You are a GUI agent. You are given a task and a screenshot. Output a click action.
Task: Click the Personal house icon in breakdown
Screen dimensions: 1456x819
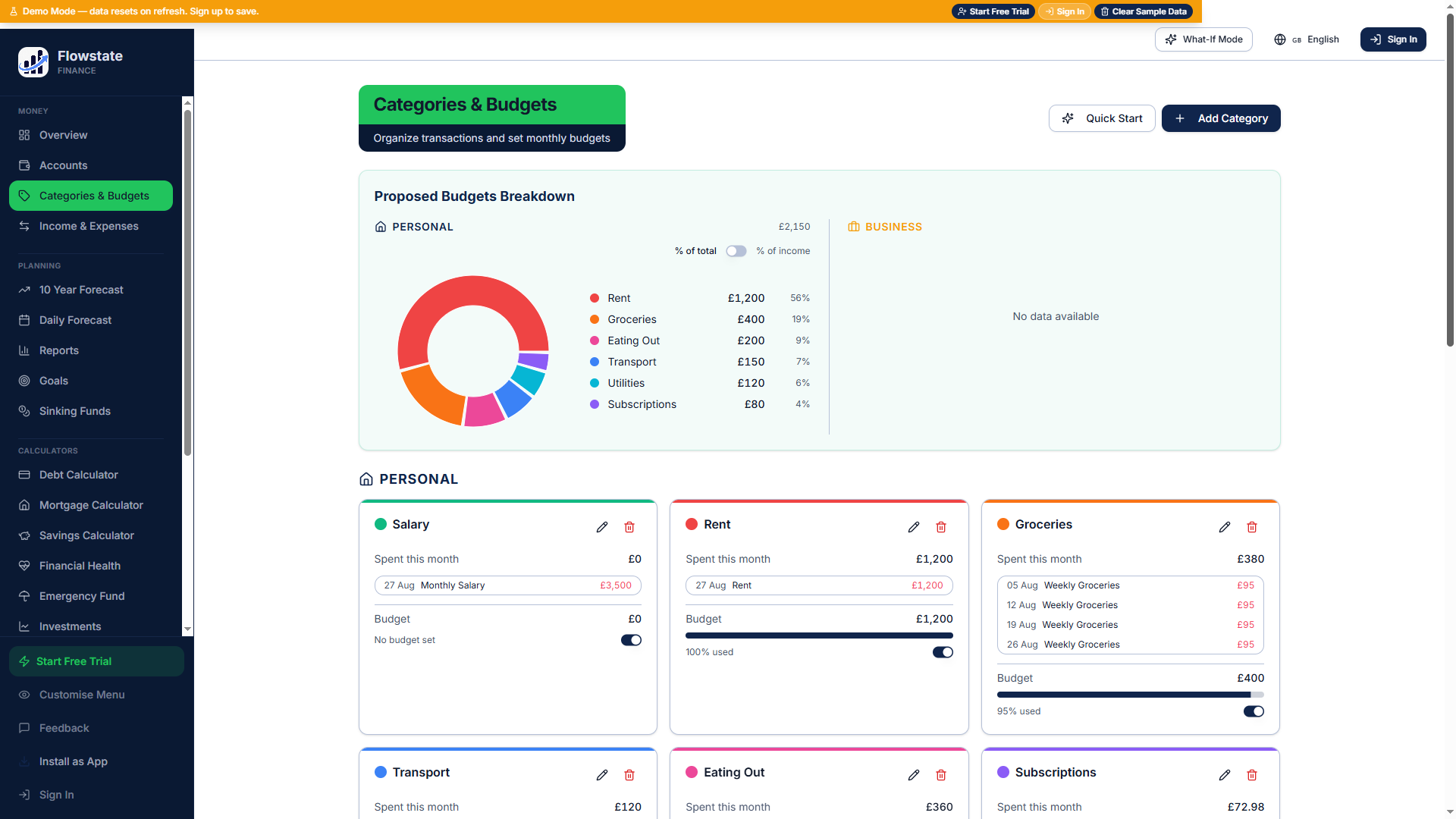[381, 227]
